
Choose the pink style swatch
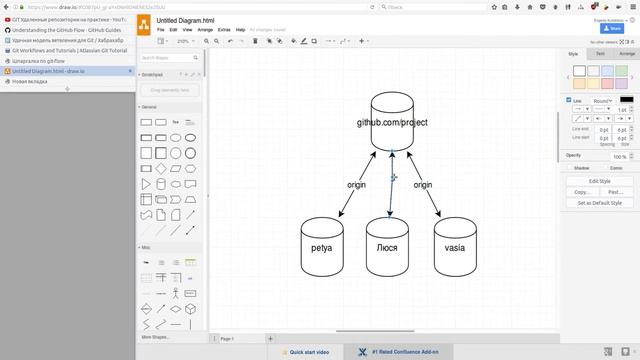tap(607, 83)
